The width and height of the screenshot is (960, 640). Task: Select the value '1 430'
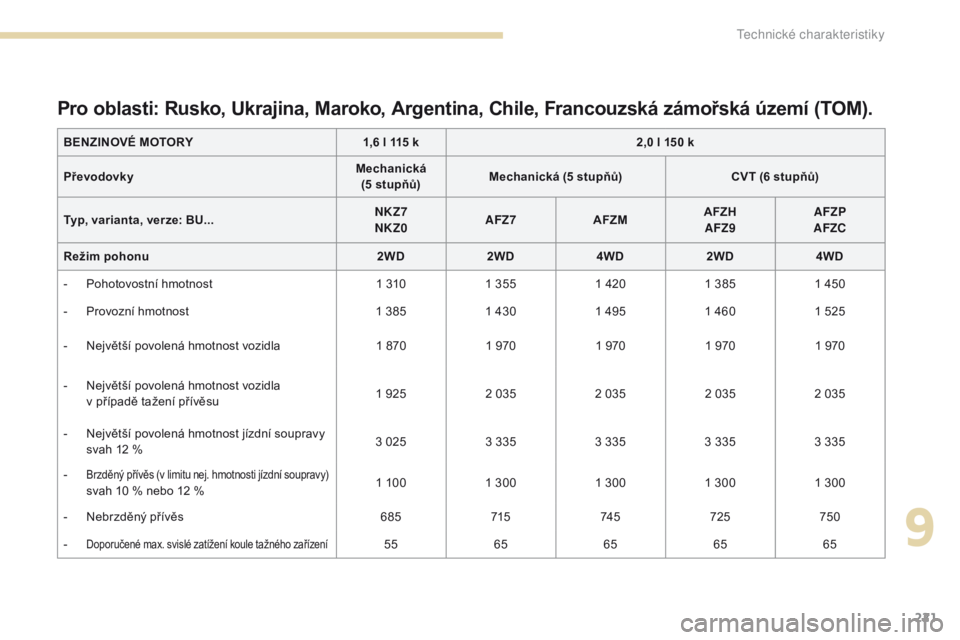pyautogui.click(x=500, y=311)
